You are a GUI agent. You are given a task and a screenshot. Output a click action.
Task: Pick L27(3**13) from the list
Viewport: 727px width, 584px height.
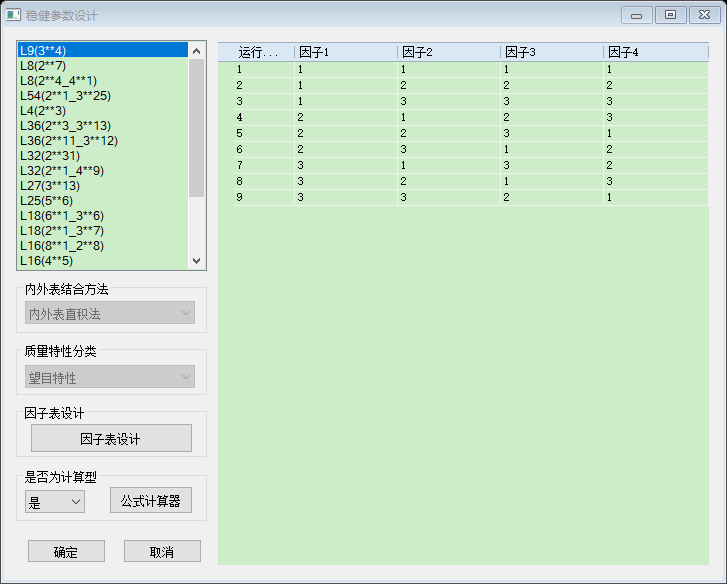point(50,185)
